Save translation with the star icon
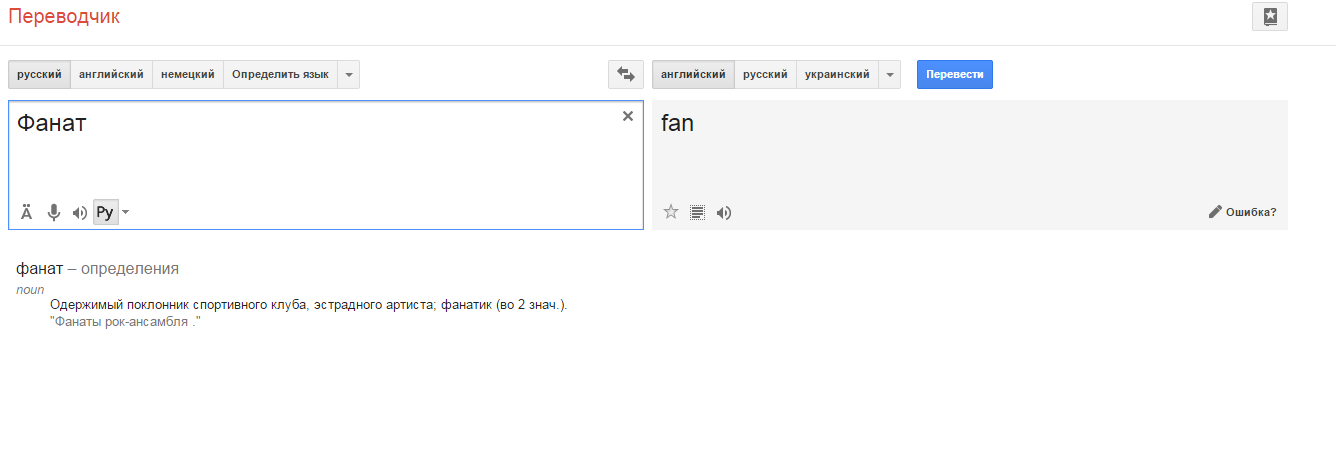1336x466 pixels. [671, 212]
